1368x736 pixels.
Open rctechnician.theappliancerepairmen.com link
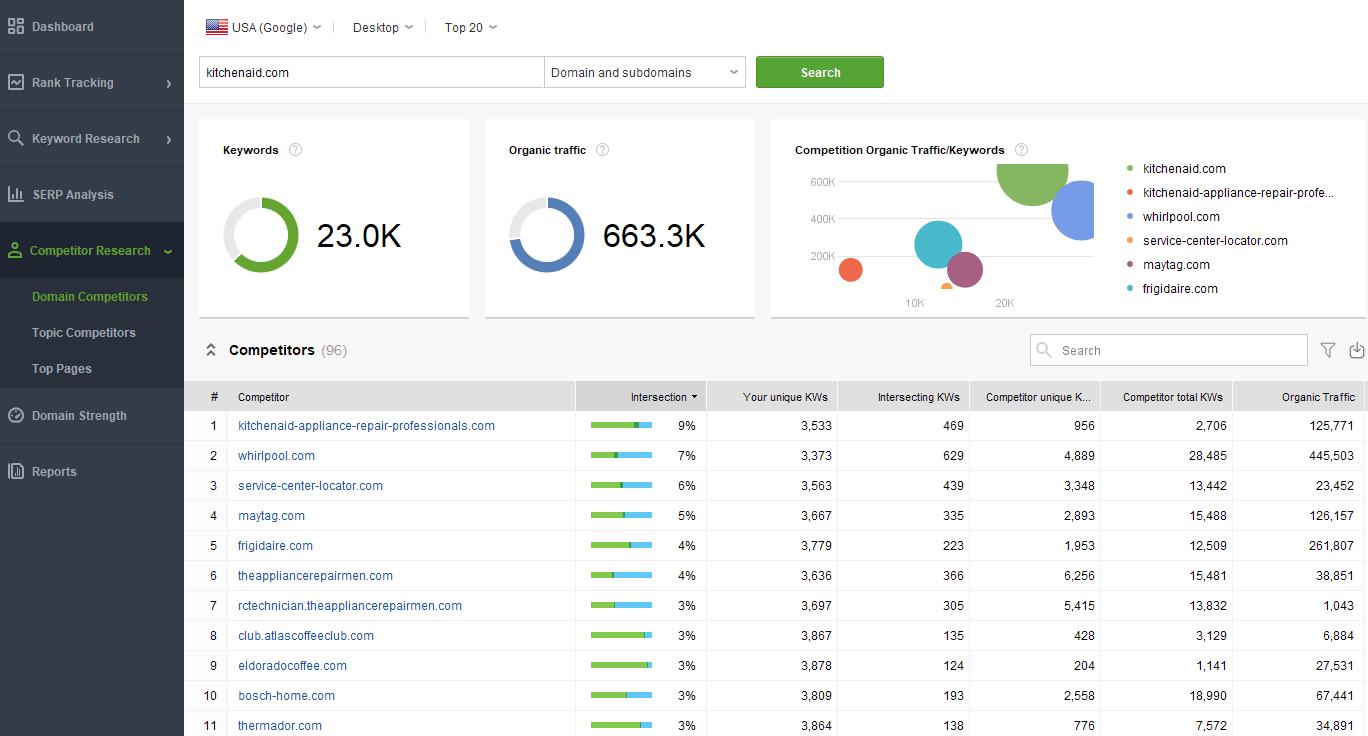point(350,606)
